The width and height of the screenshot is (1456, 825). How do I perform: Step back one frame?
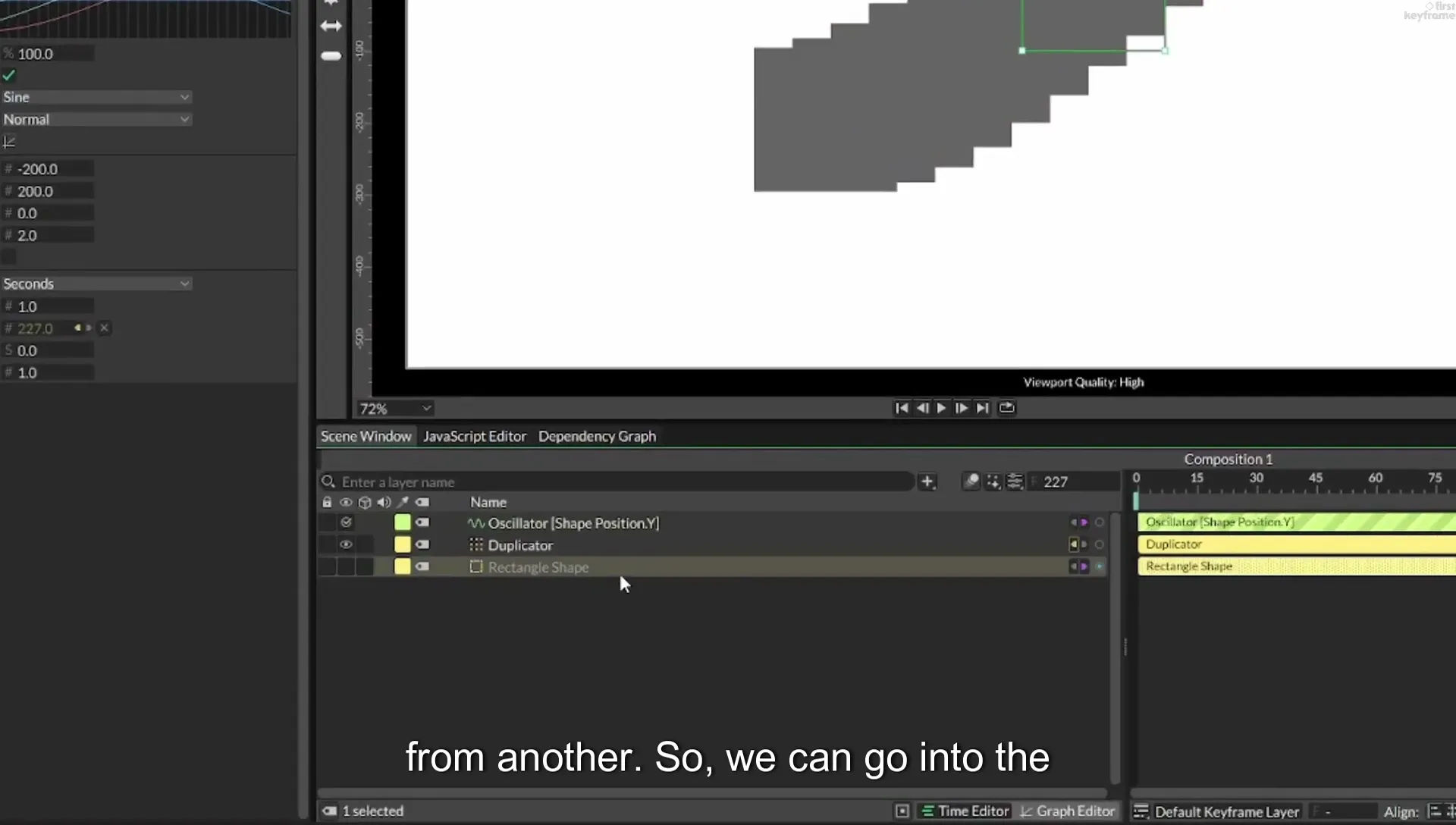[x=922, y=408]
